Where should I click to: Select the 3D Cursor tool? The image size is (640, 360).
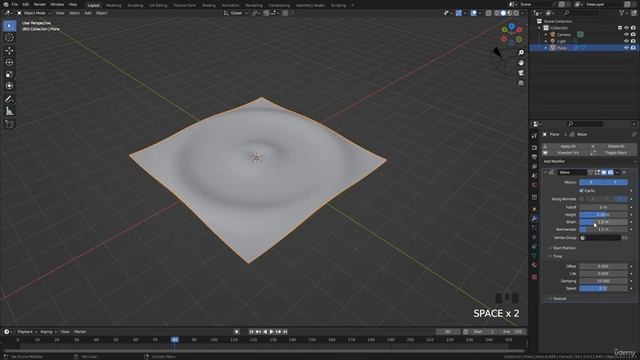coord(9,38)
